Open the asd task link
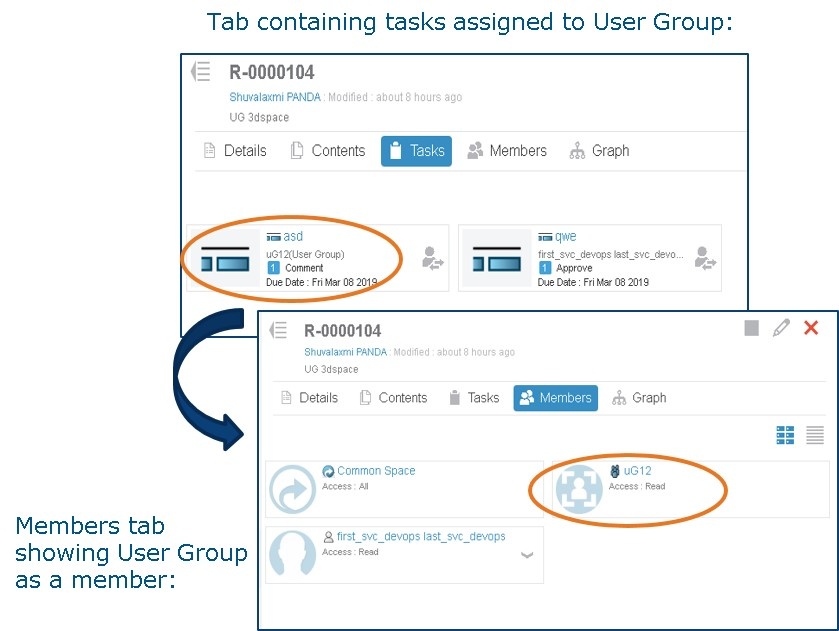 click(x=293, y=236)
